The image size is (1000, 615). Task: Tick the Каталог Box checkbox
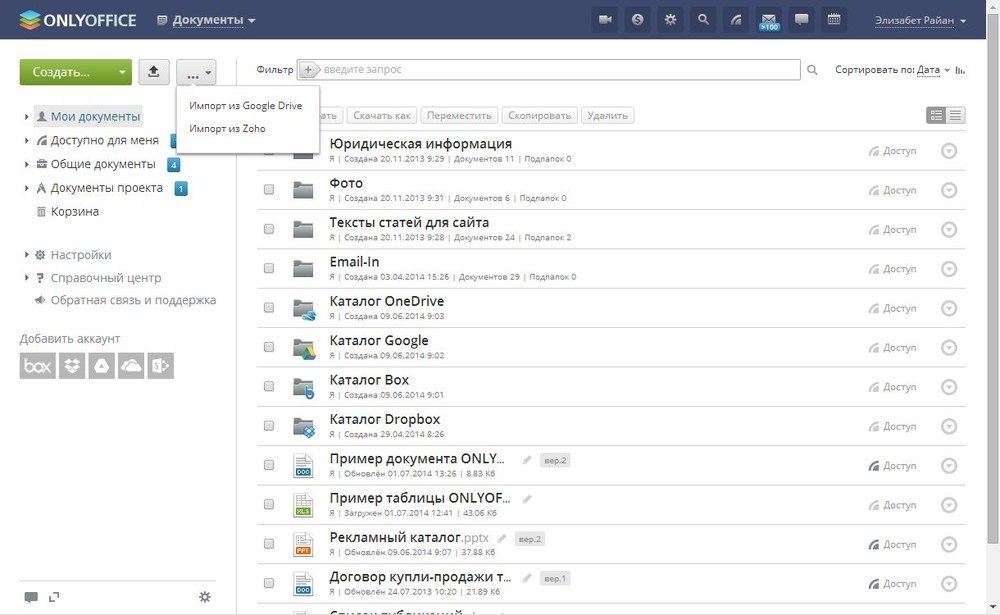269,387
